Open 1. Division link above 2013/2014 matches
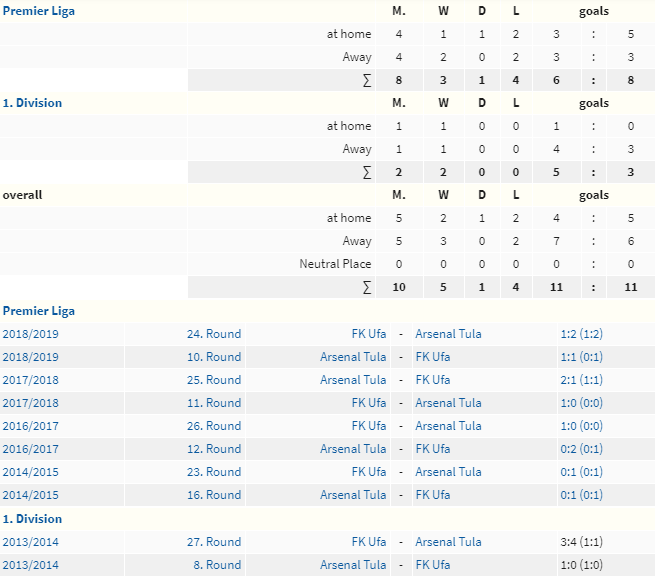This screenshot has width=655, height=576. pyautogui.click(x=32, y=519)
